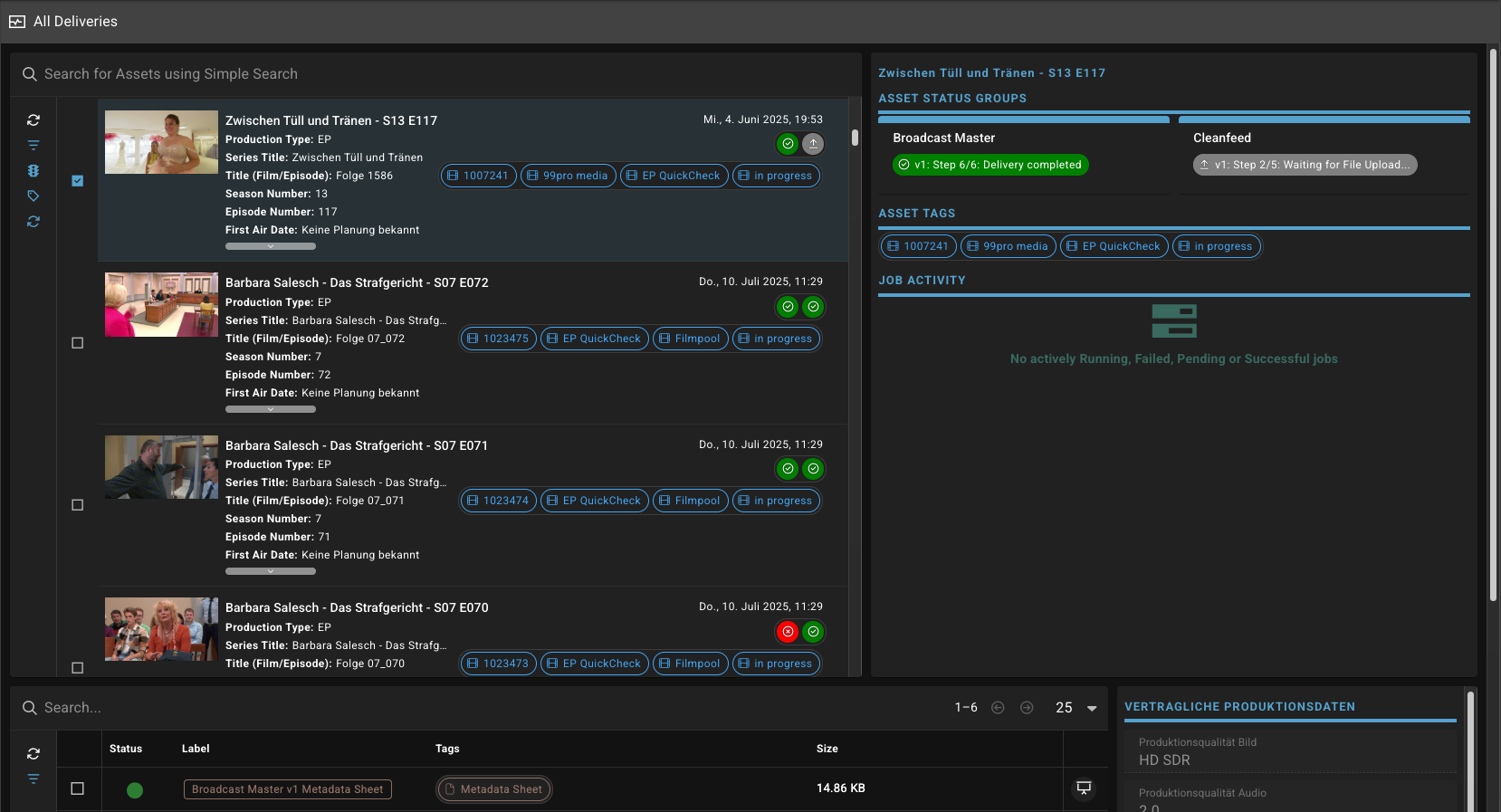
Task: Select the Barbara Salesch S07 E072 checkbox
Action: 78,343
